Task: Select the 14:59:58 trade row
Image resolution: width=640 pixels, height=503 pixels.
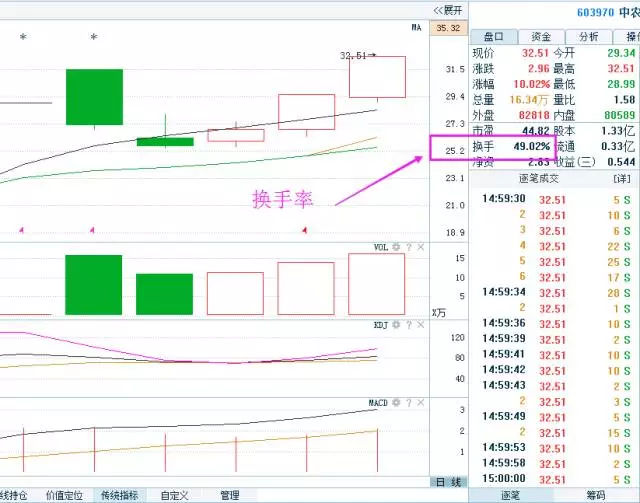Action: click(556, 463)
